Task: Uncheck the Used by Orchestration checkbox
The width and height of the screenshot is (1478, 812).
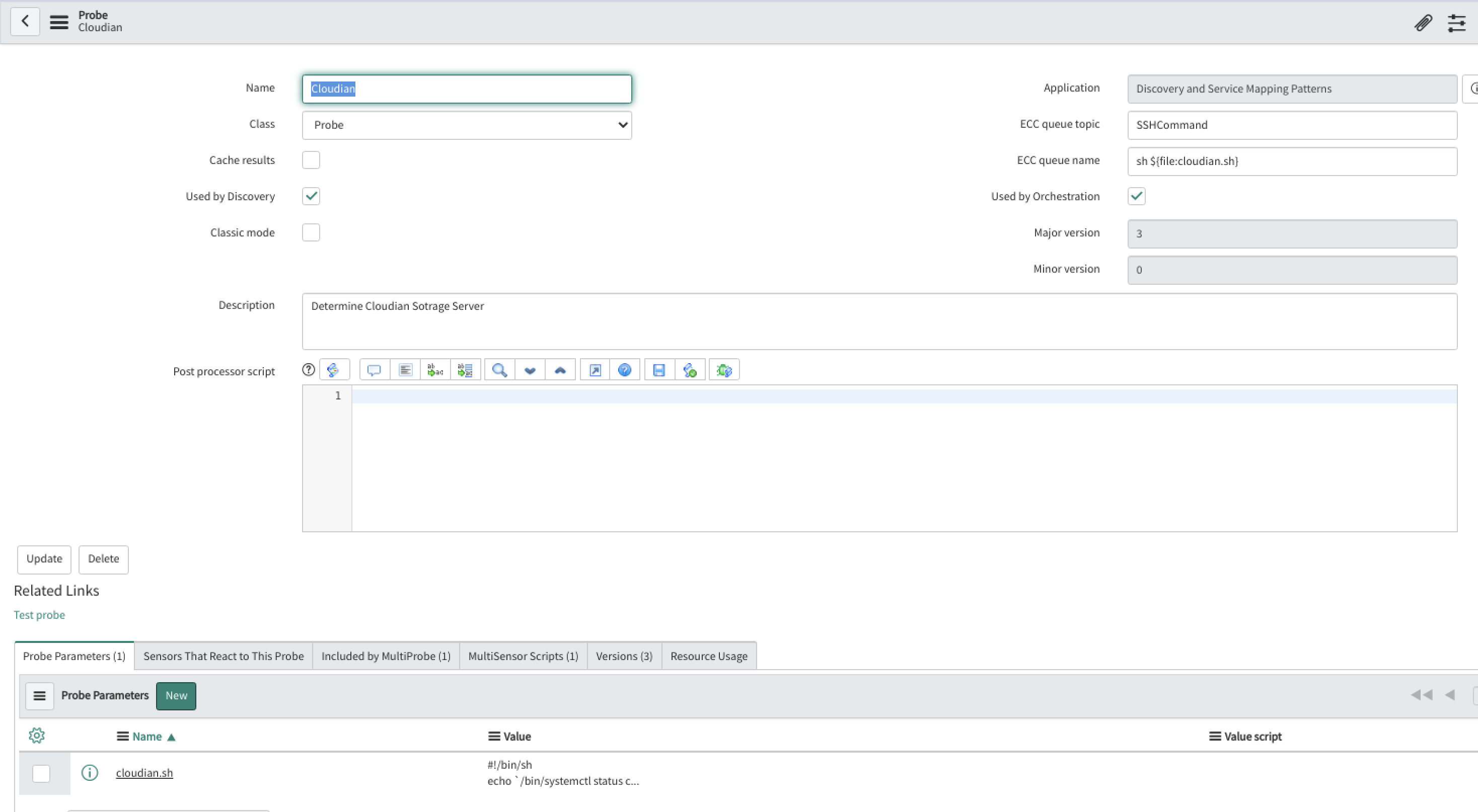Action: point(1137,197)
